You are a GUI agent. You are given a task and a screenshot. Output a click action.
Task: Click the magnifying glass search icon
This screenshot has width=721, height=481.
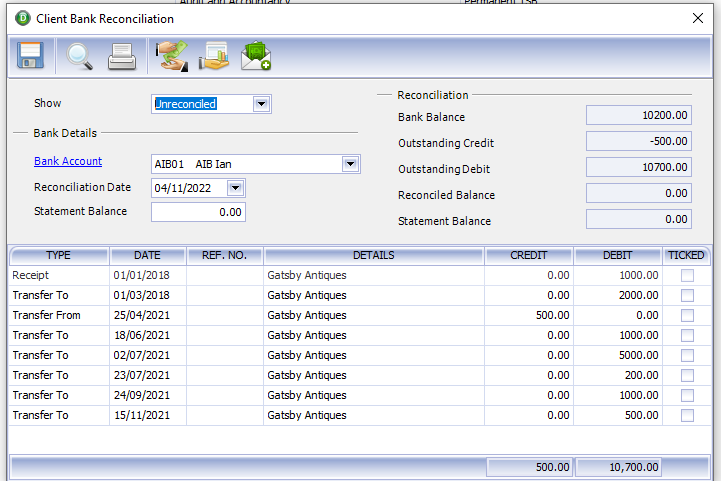[x=79, y=56]
